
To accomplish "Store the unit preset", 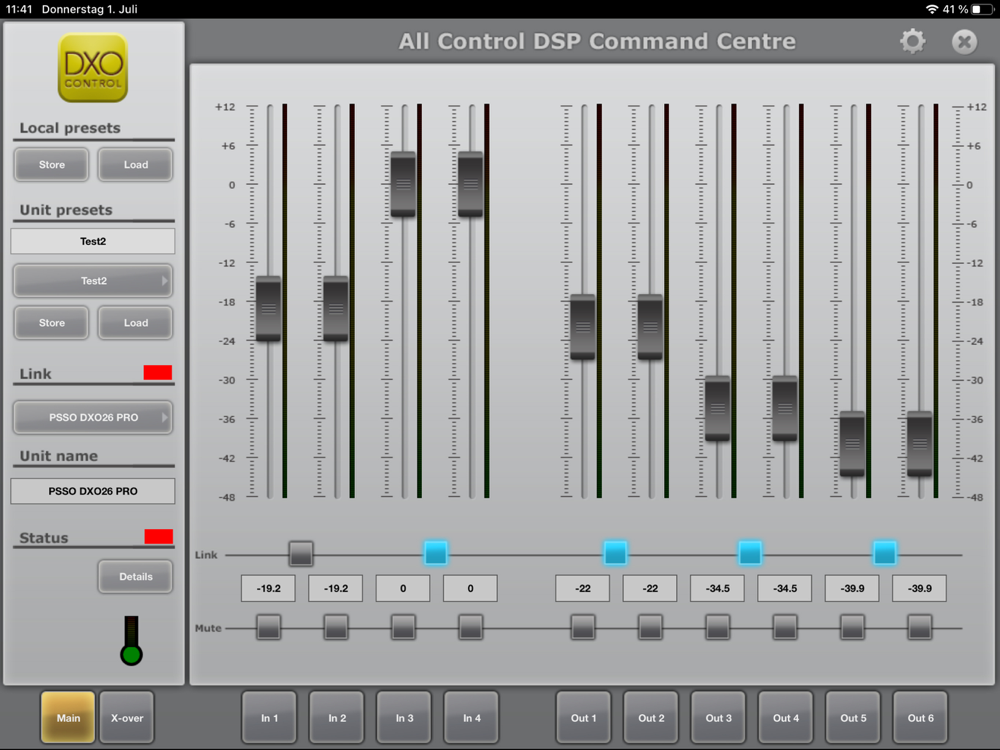I will 52,323.
